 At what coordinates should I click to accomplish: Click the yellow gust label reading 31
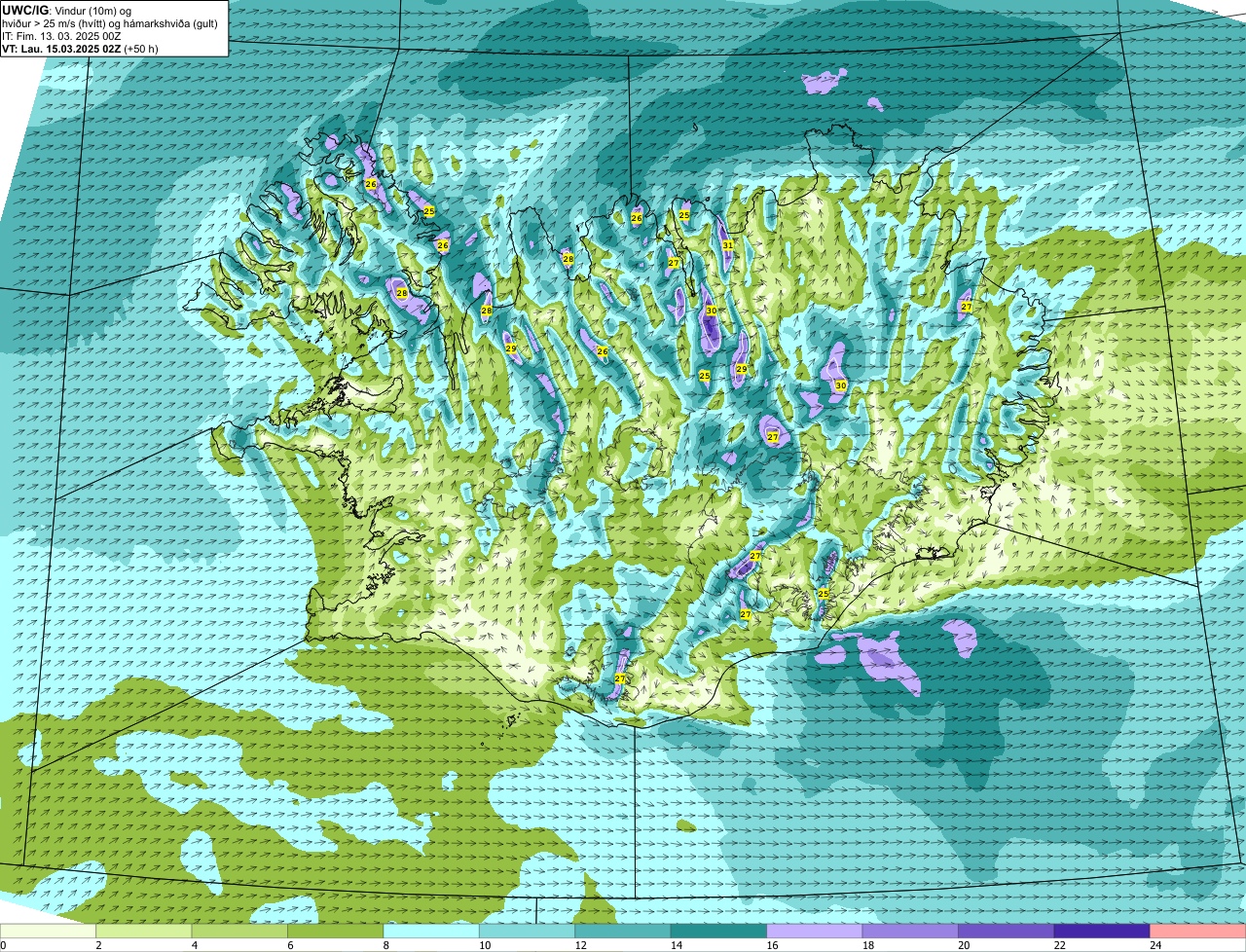click(728, 245)
